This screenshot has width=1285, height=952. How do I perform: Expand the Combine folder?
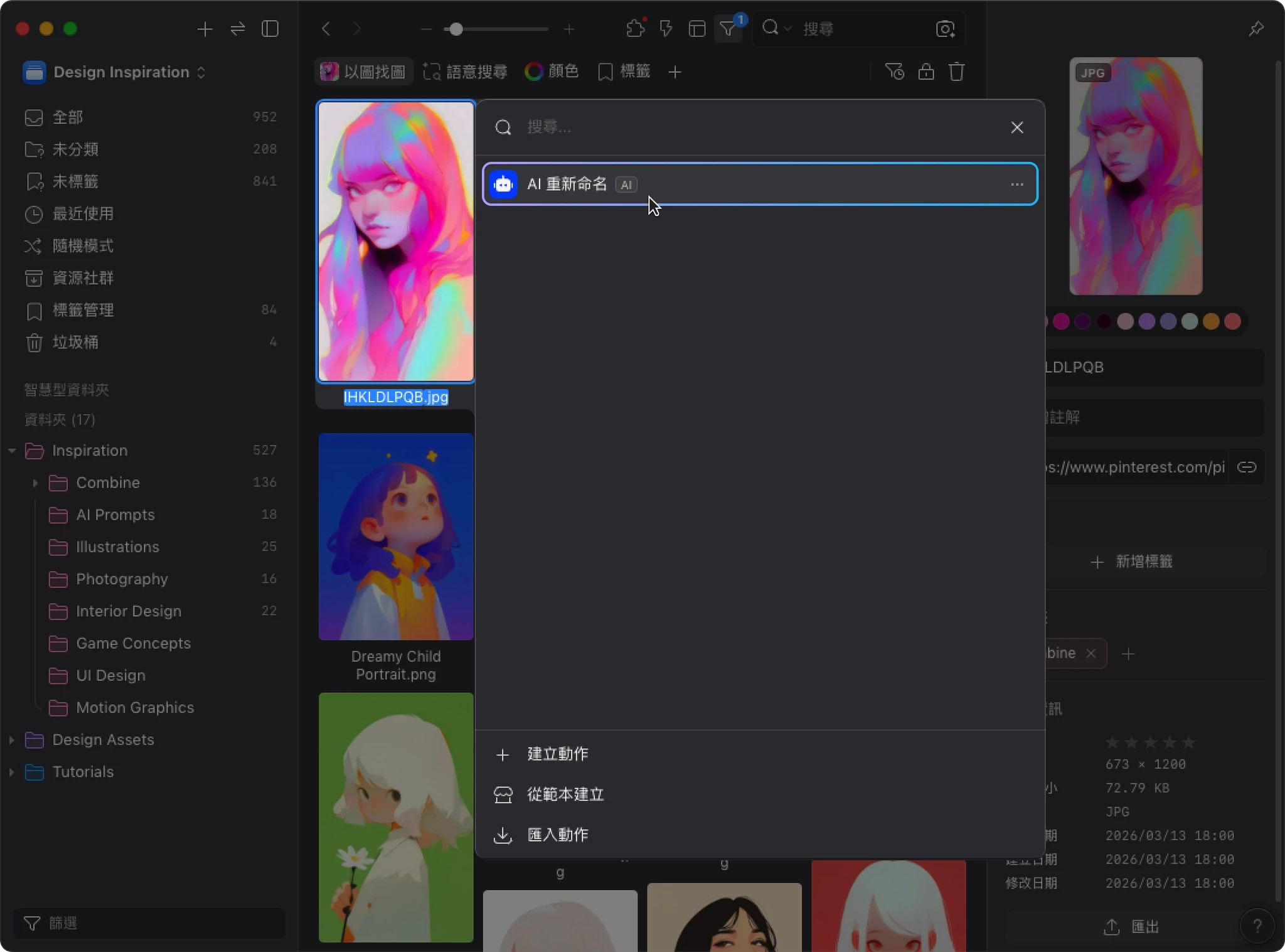35,483
